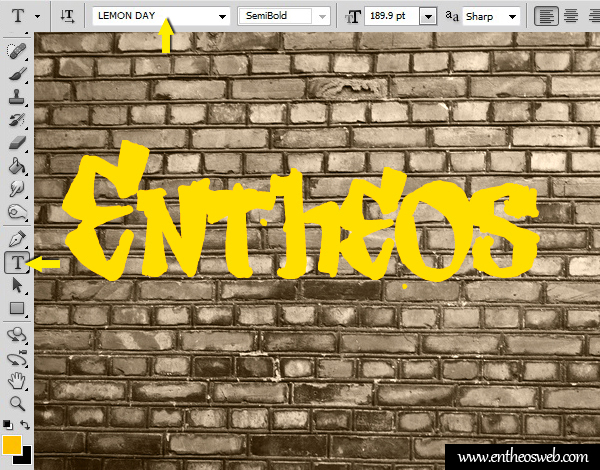Viewport: 600px width, 470px height.
Task: Select the Clone Stamp tool
Action: tap(16, 98)
